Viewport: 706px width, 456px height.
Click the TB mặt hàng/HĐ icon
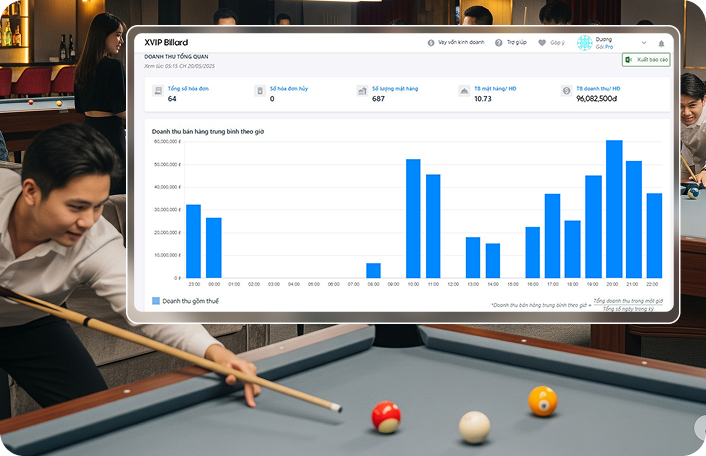pyautogui.click(x=464, y=91)
